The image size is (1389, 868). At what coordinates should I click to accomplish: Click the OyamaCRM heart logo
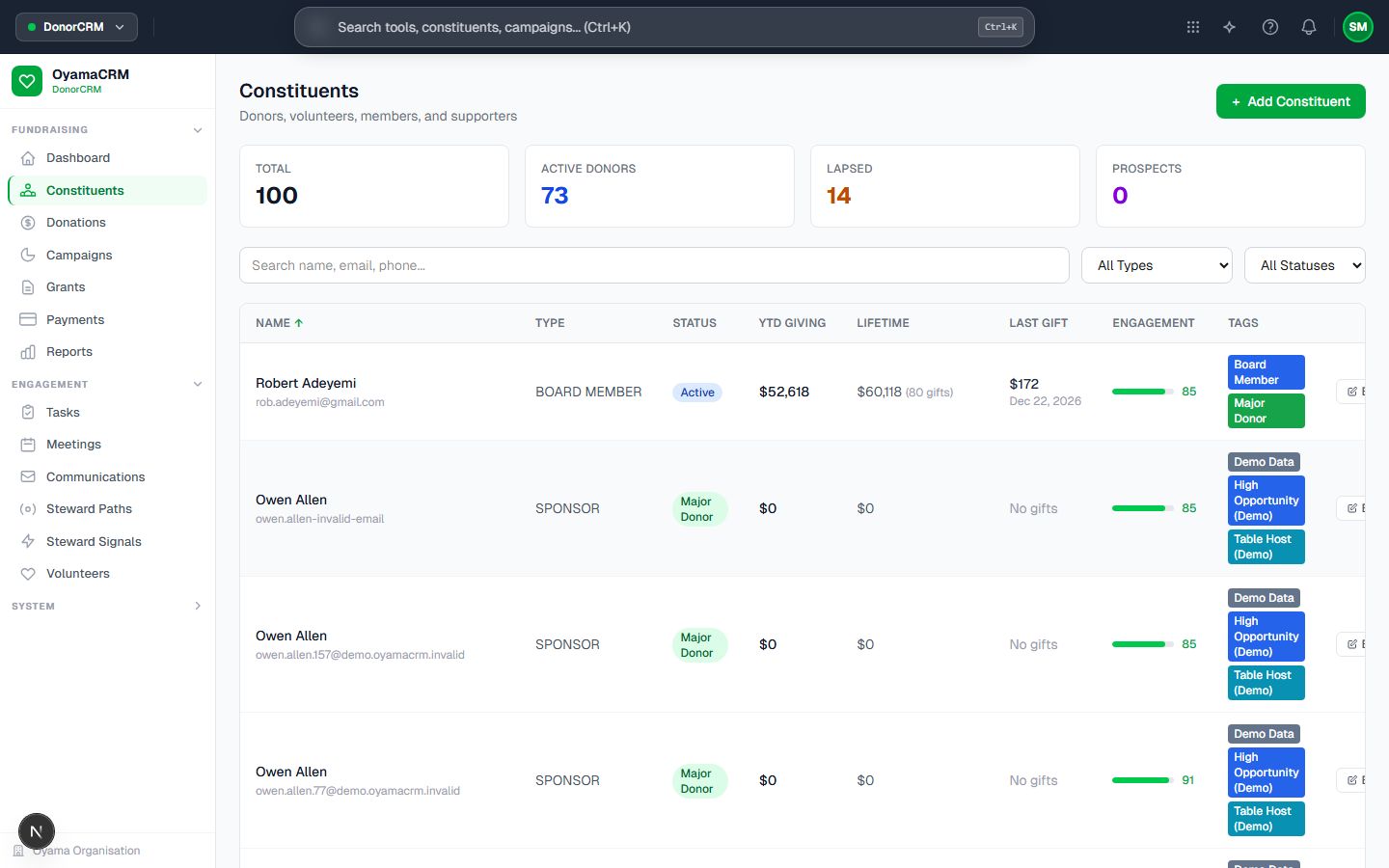click(x=27, y=81)
